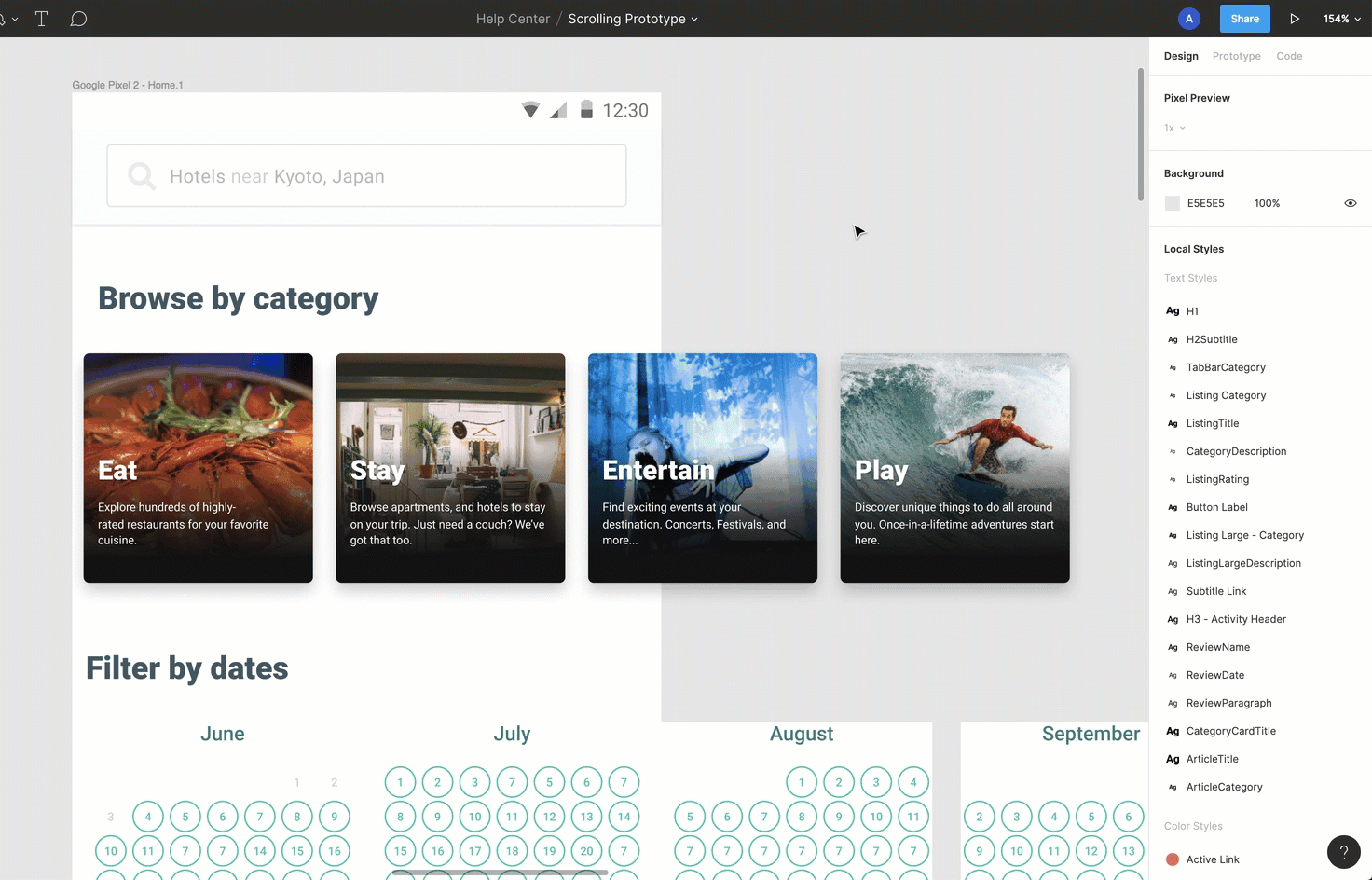Open the Help Center breadcrumb link

pos(513,18)
